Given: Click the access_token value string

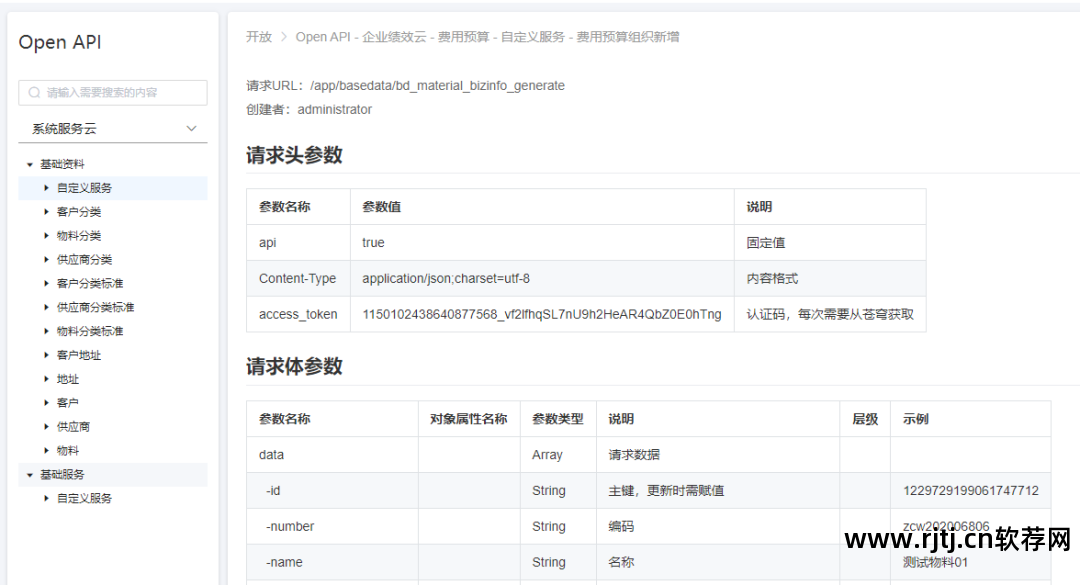Looking at the screenshot, I should [x=541, y=314].
